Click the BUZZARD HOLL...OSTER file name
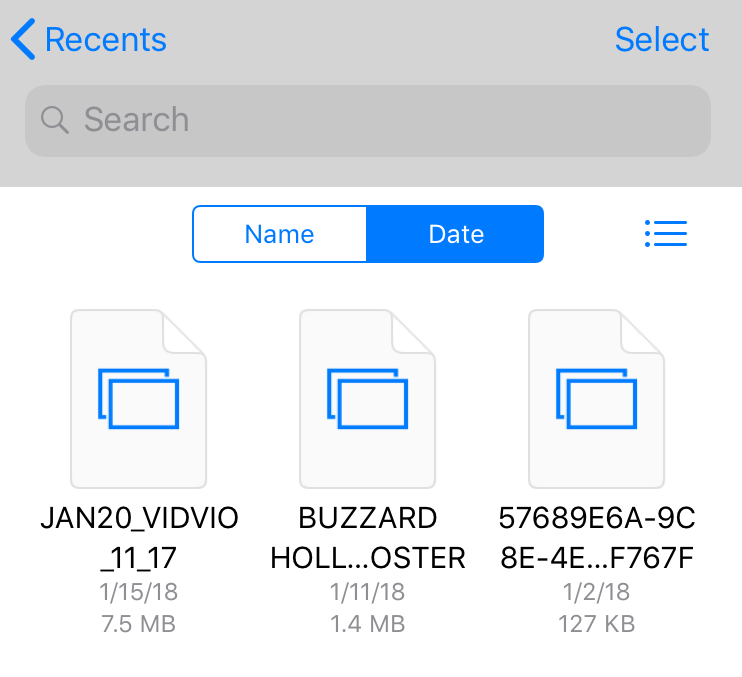The height and width of the screenshot is (677, 742). (x=368, y=538)
